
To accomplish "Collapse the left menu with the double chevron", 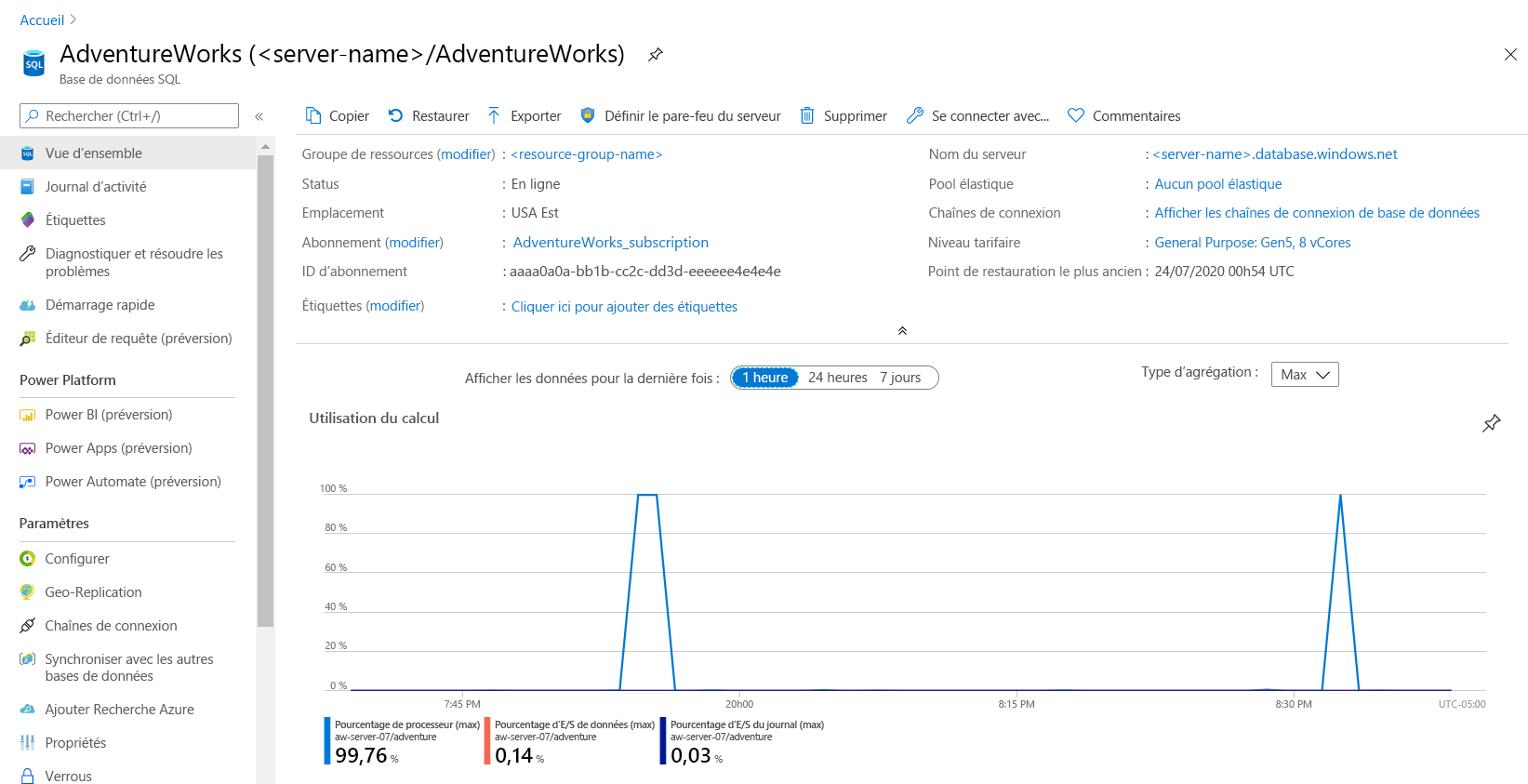I will pyautogui.click(x=259, y=116).
